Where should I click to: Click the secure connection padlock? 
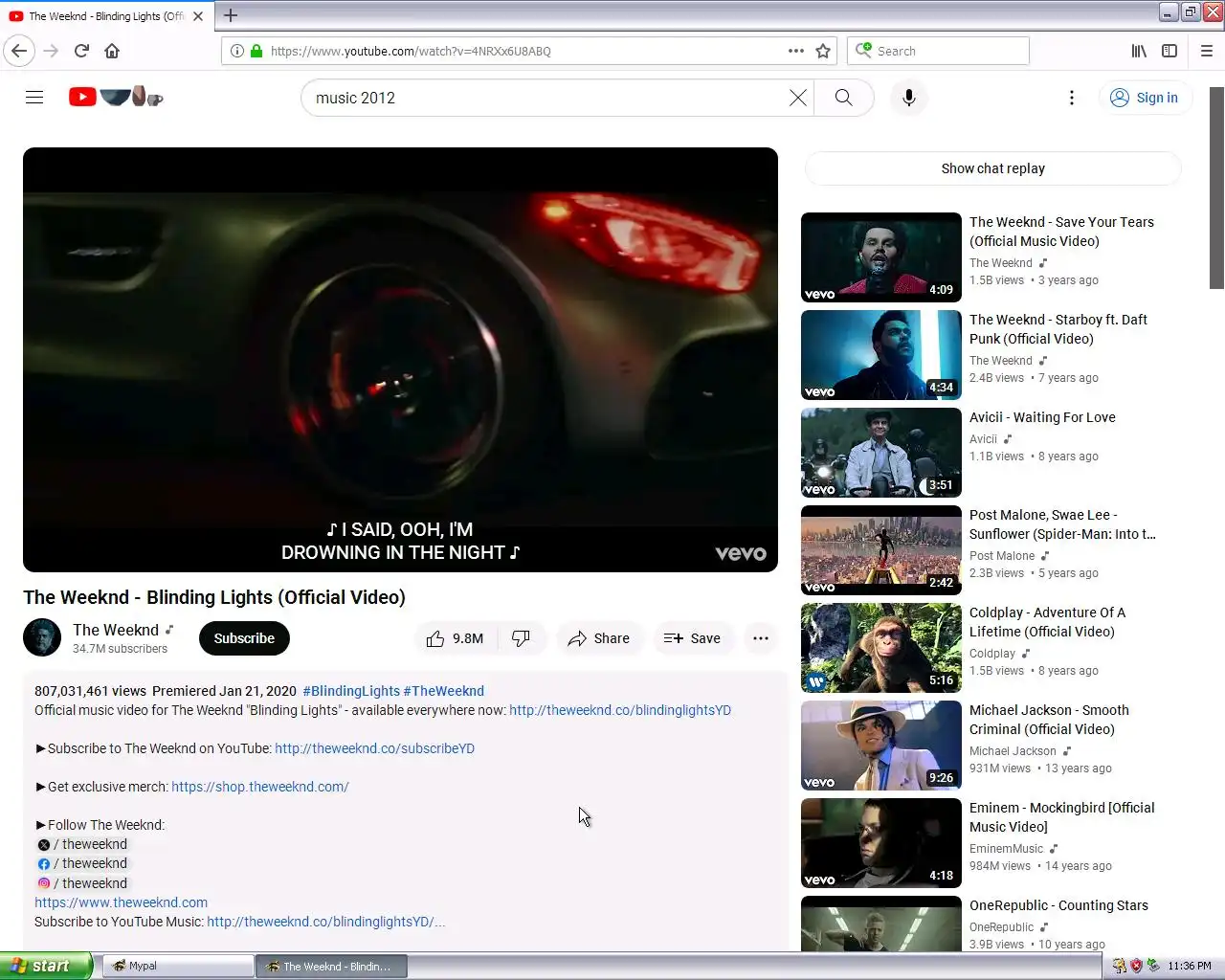coord(256,51)
